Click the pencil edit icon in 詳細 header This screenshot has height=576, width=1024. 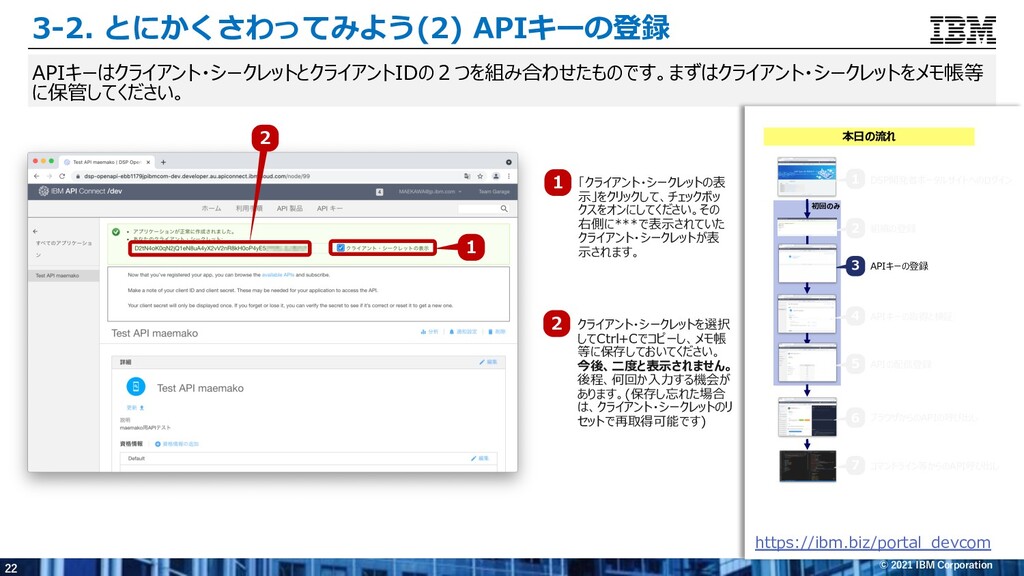pos(482,362)
